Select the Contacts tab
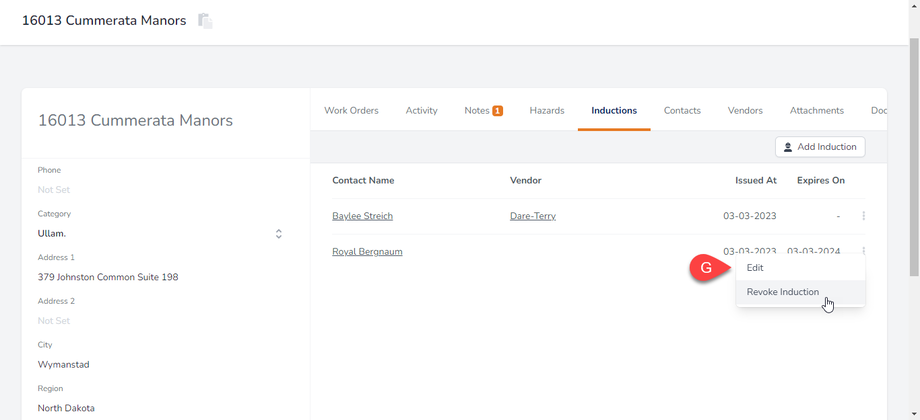The width and height of the screenshot is (920, 420). coord(682,111)
